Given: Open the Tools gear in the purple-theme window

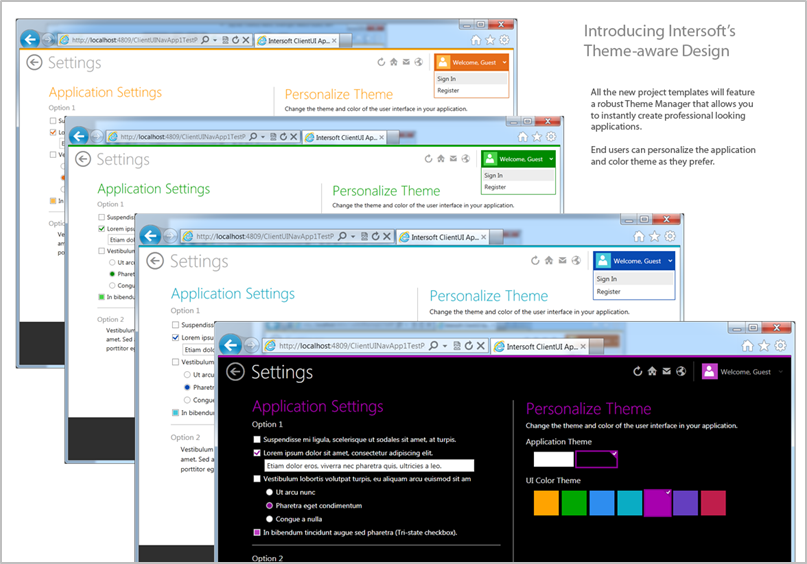Looking at the screenshot, I should [780, 346].
